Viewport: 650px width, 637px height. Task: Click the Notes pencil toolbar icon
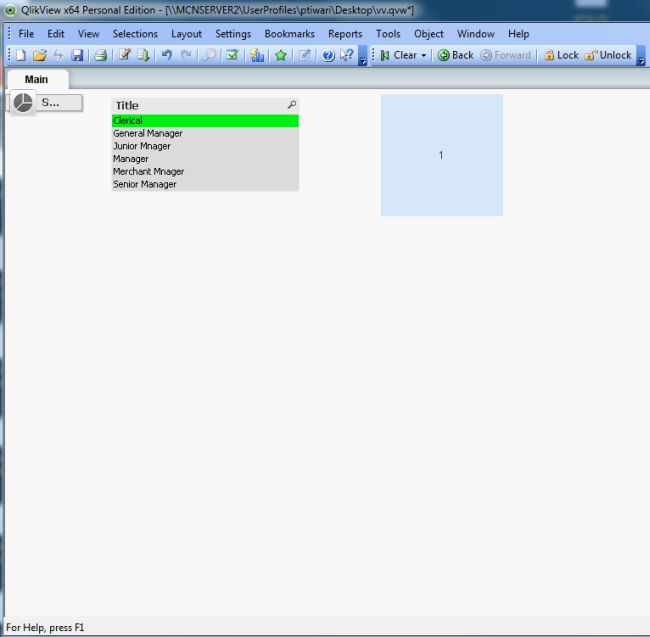click(x=305, y=55)
